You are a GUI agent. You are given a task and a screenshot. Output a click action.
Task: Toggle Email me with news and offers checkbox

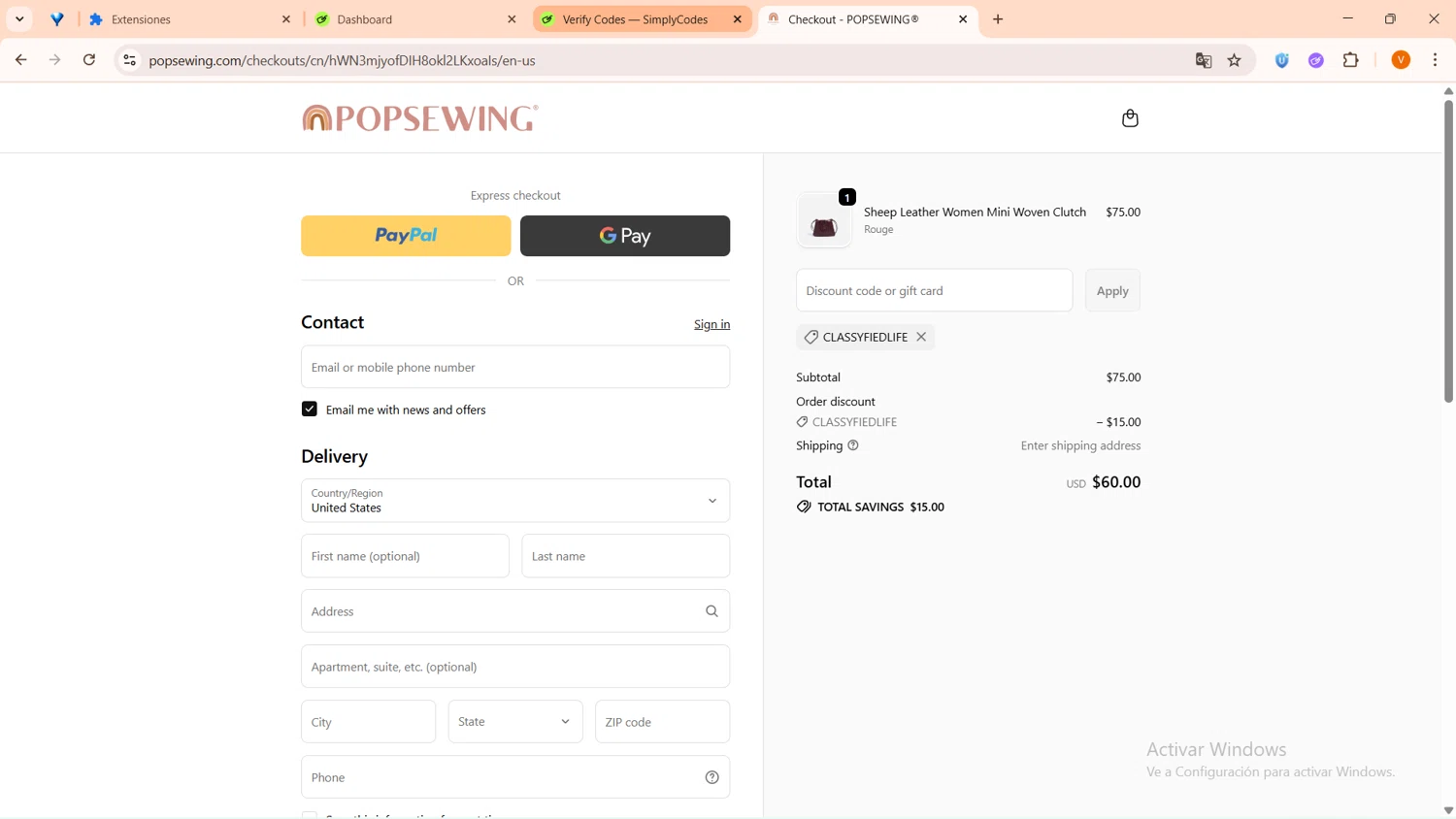click(x=310, y=409)
